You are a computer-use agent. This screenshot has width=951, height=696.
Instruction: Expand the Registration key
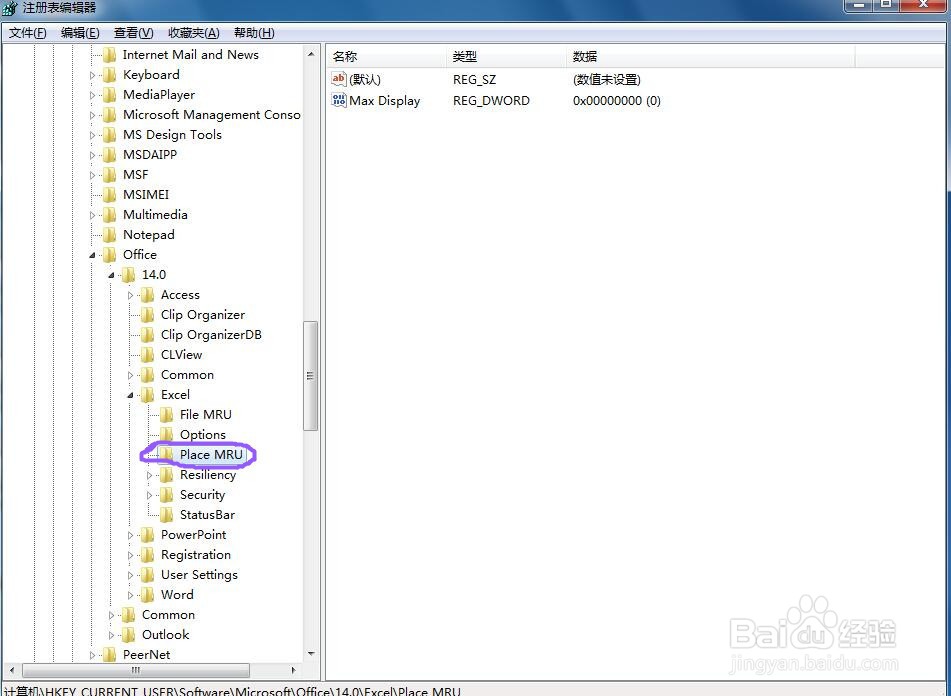[130, 556]
